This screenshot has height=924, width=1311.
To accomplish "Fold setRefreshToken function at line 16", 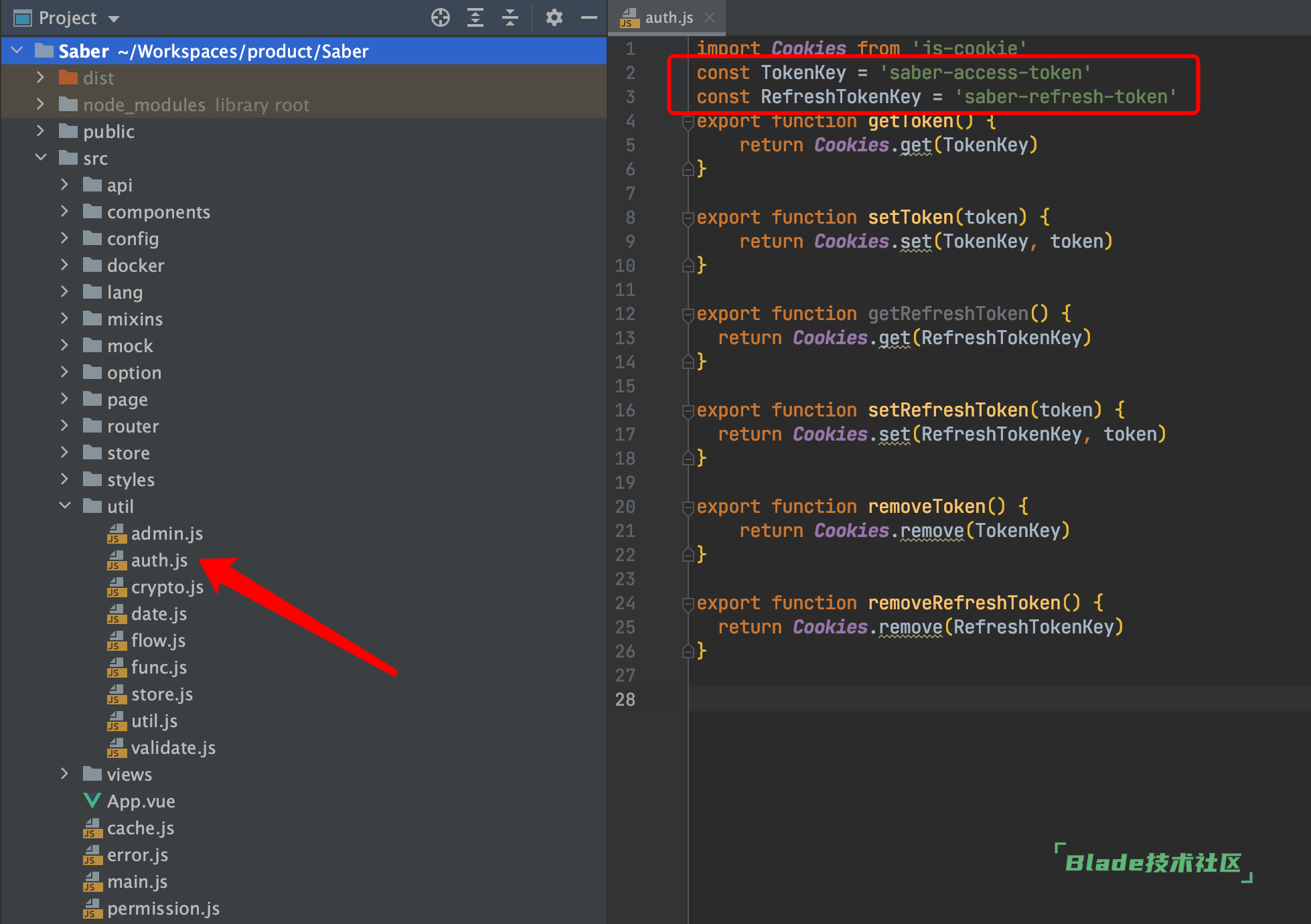I will pyautogui.click(x=688, y=411).
